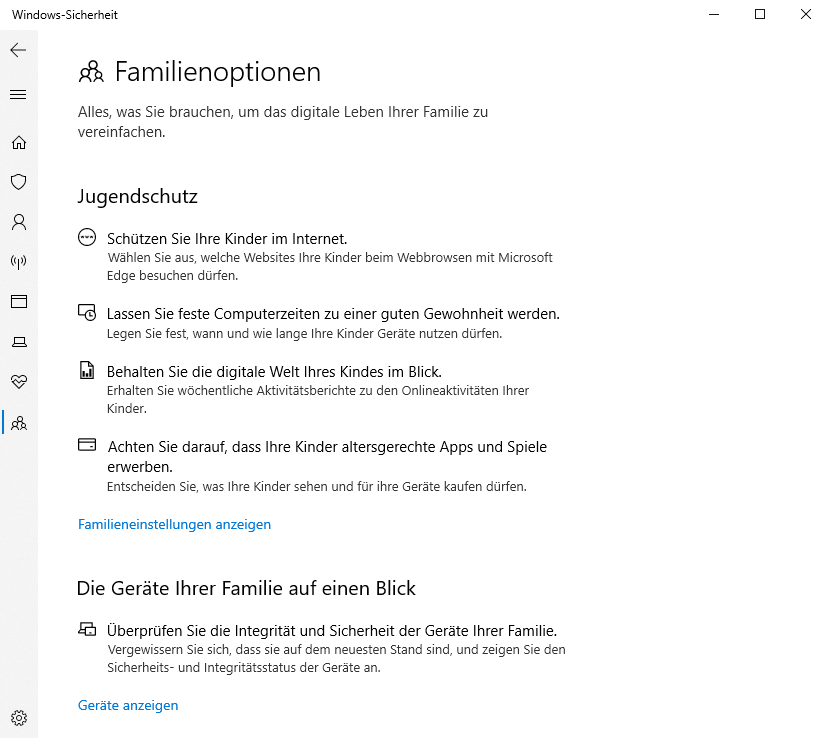Image resolution: width=825 pixels, height=738 pixels.
Task: Click the family devices icon
Action: [x=87, y=629]
